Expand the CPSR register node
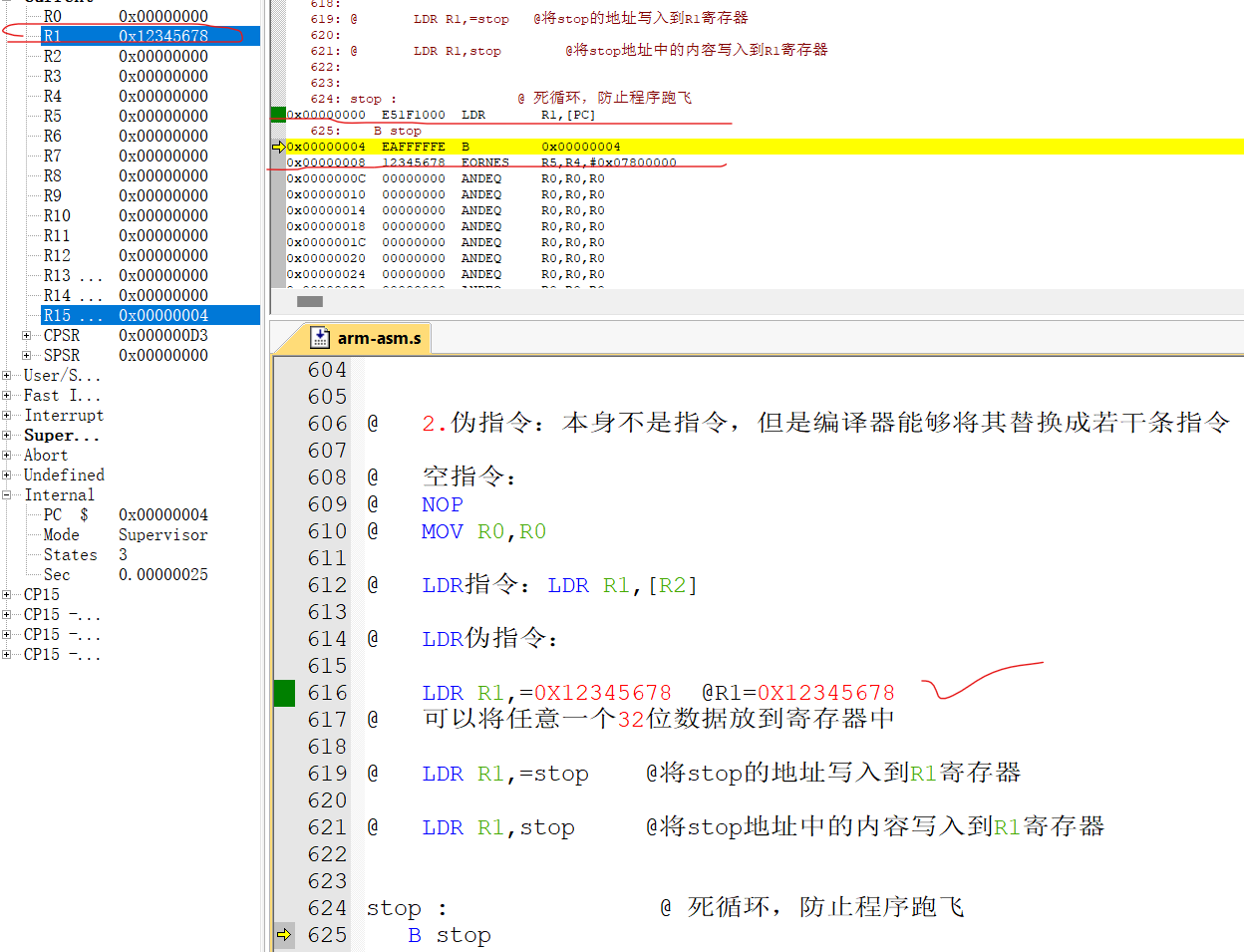 (27, 336)
